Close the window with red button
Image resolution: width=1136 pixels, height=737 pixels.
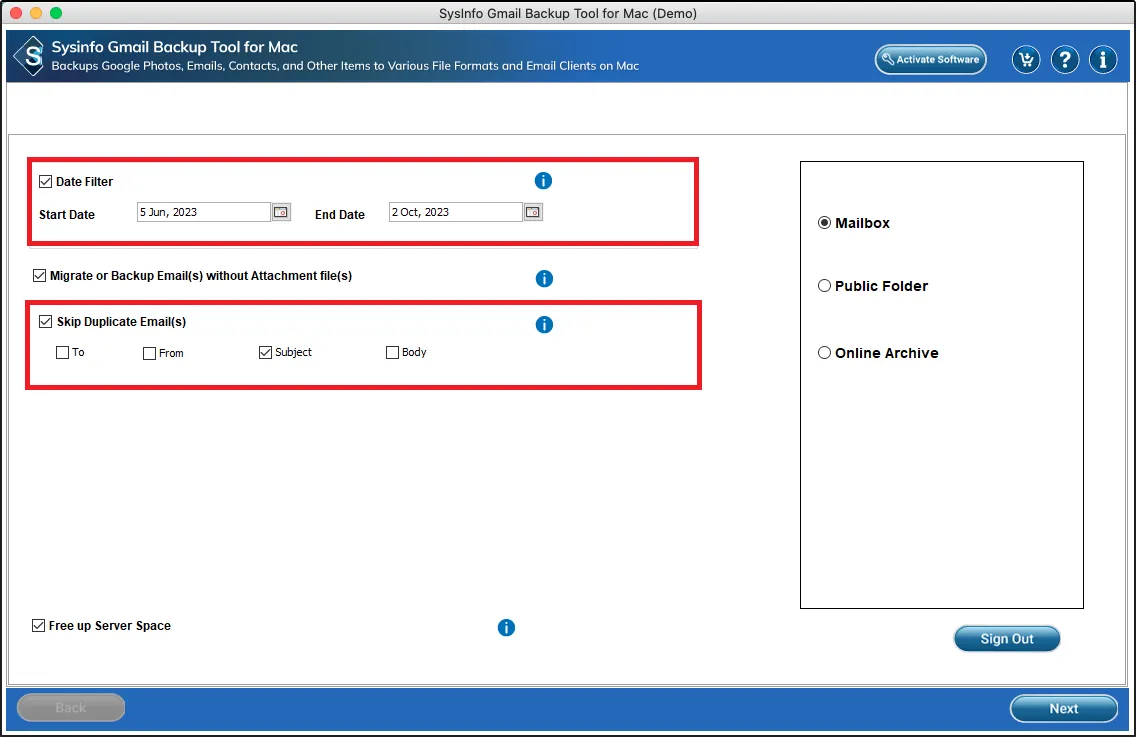[x=16, y=13]
